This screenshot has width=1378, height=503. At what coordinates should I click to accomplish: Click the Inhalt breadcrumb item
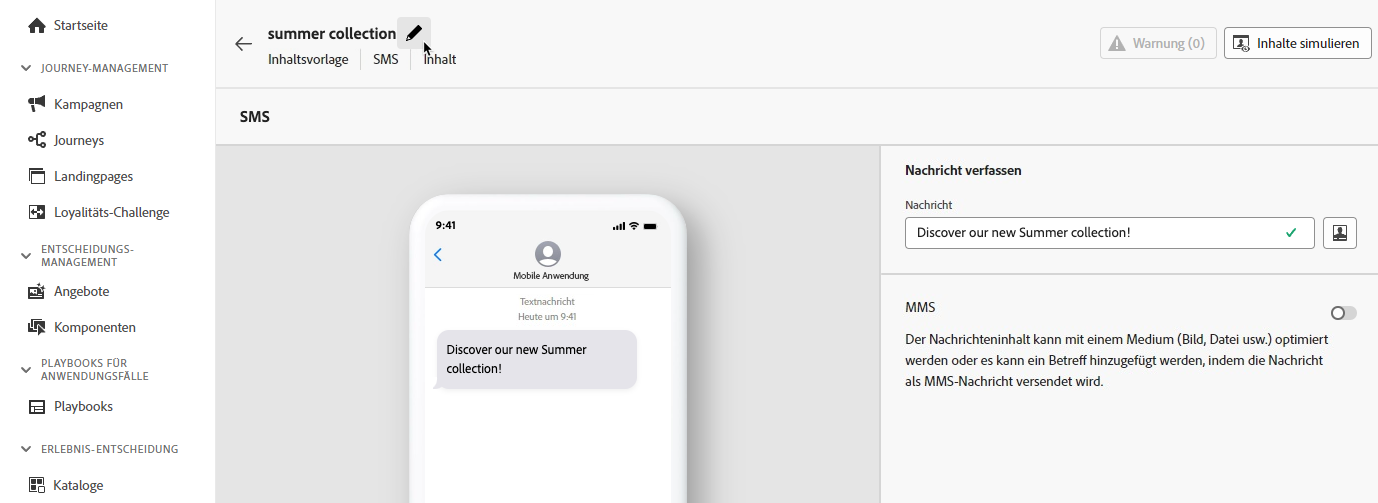[440, 59]
